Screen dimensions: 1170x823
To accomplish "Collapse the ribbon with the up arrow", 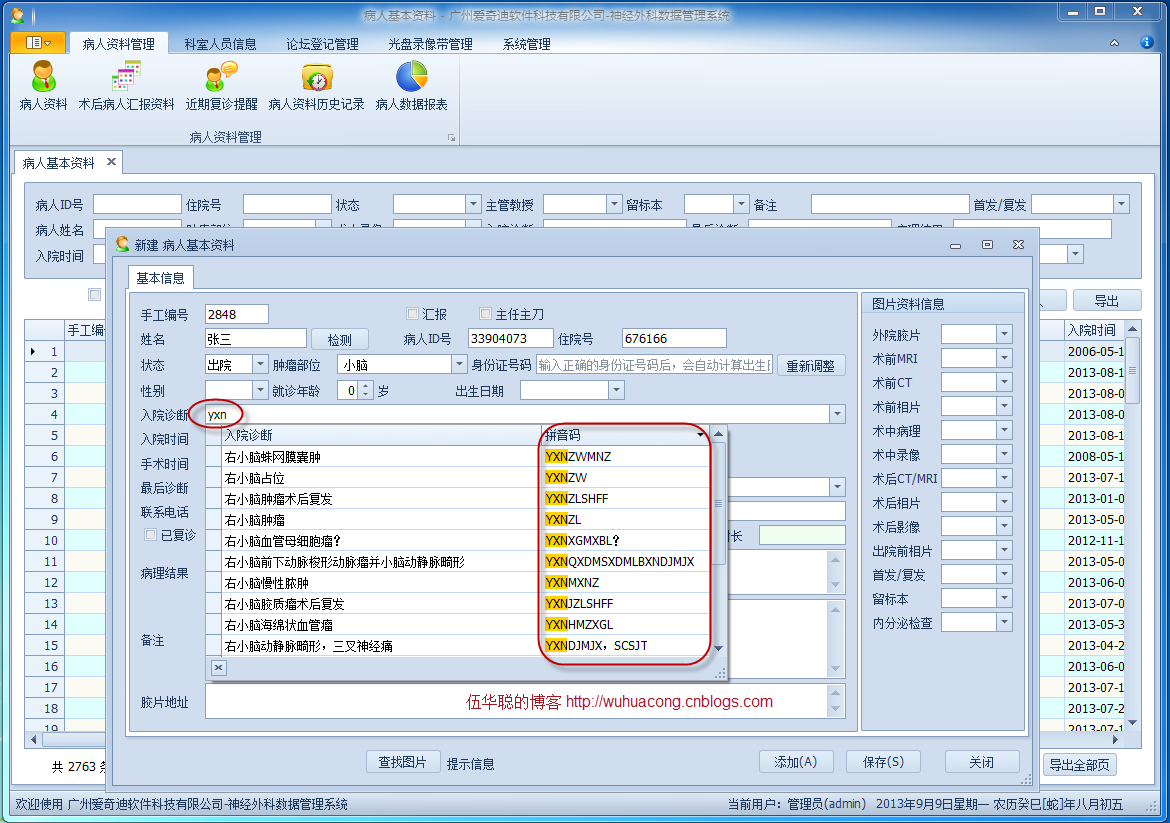I will [x=1114, y=43].
